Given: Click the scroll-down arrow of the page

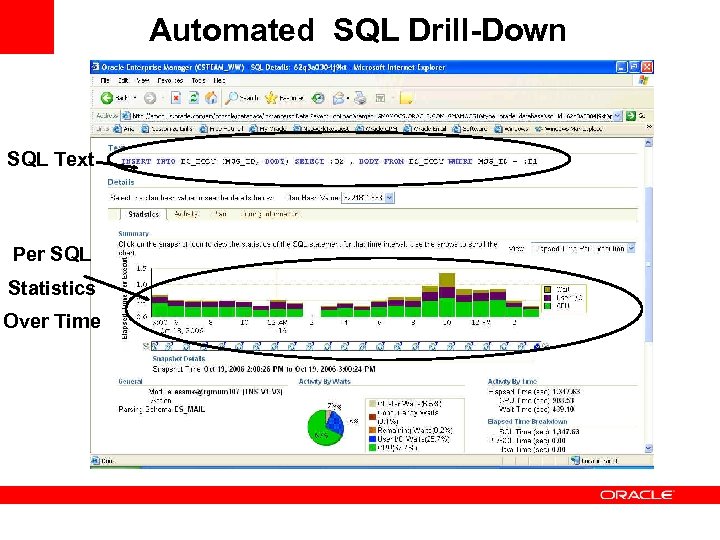Looking at the screenshot, I should [x=648, y=449].
